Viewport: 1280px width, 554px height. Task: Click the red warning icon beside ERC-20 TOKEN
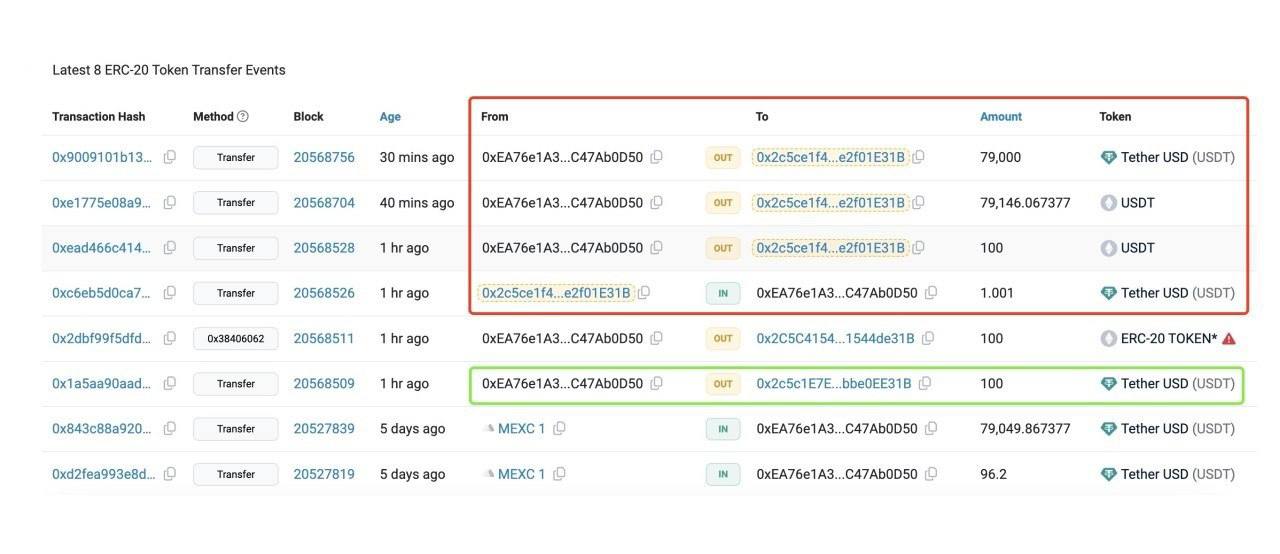click(1229, 339)
